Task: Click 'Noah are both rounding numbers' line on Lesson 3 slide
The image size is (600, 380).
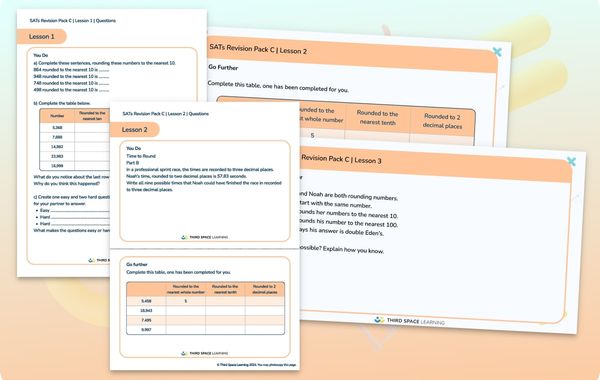Action: [349, 196]
